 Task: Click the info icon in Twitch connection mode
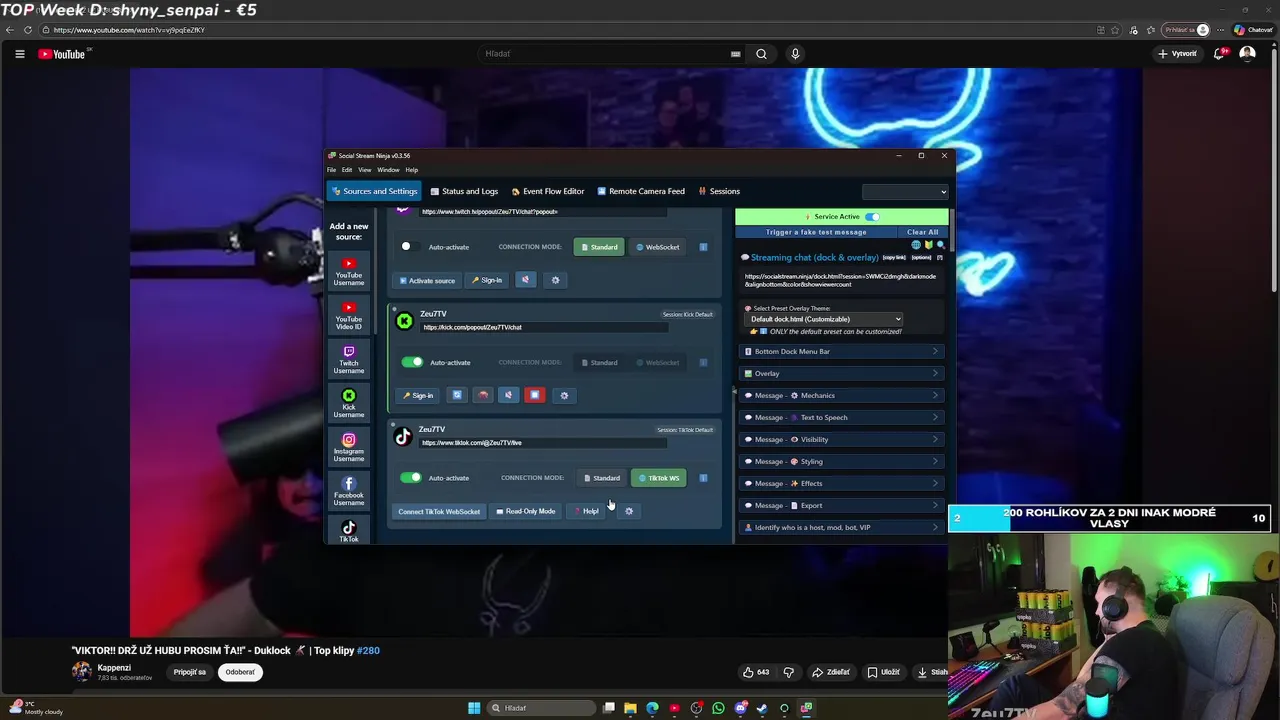(x=703, y=247)
